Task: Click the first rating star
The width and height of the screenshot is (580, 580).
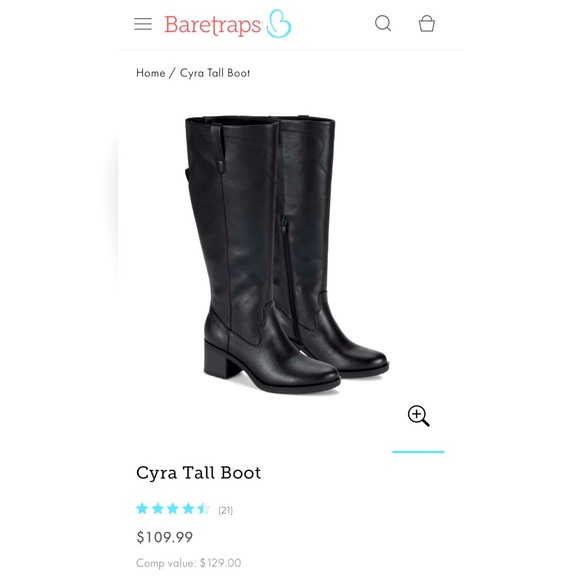Action: click(142, 509)
